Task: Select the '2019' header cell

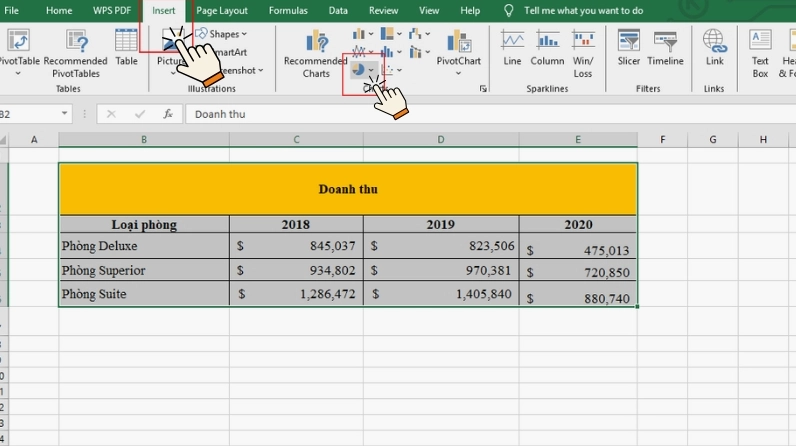Action: 441,224
